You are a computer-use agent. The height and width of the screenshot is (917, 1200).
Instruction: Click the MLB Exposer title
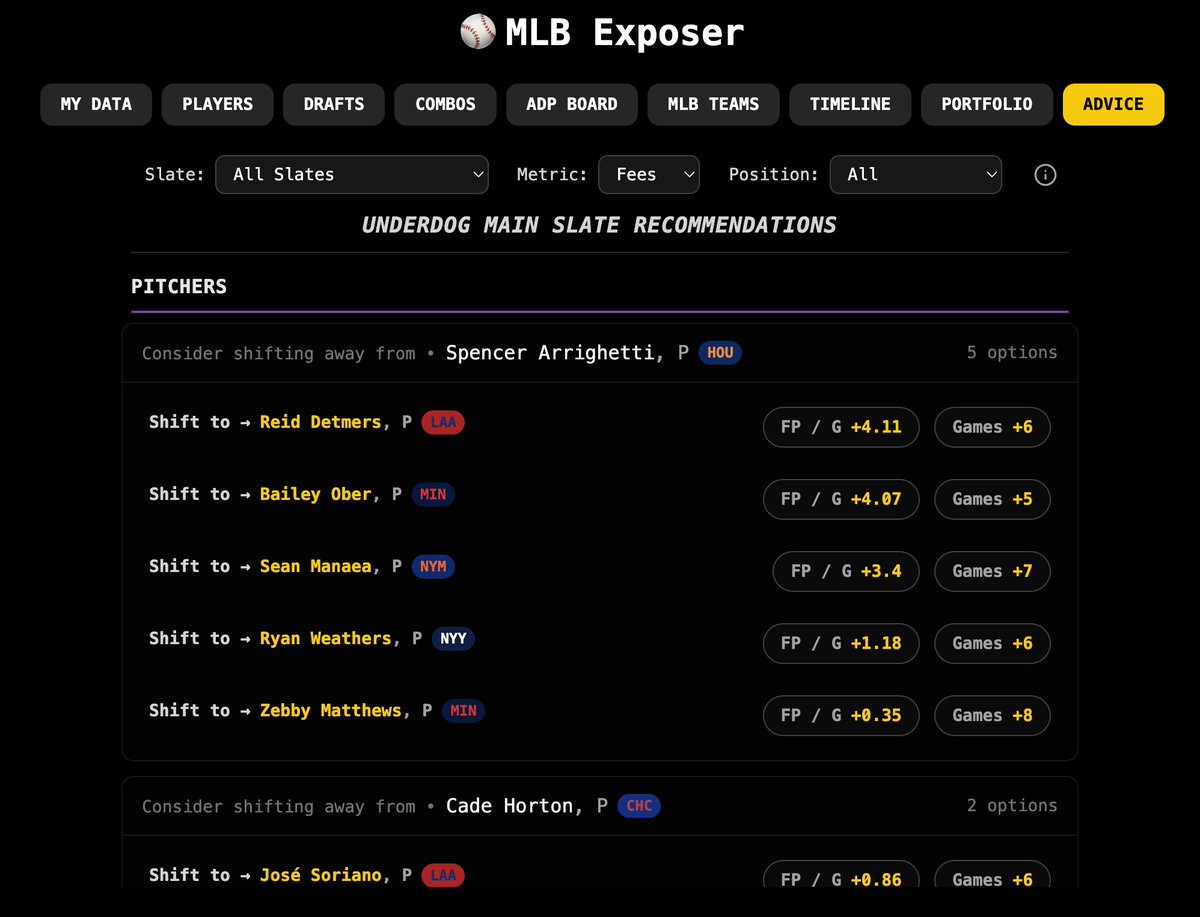tap(624, 32)
